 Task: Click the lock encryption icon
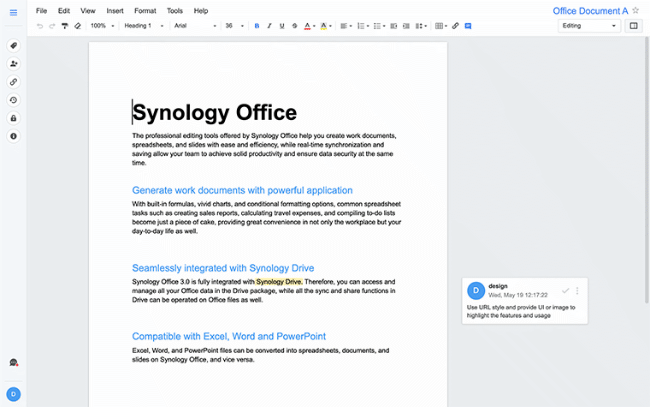tap(13, 118)
